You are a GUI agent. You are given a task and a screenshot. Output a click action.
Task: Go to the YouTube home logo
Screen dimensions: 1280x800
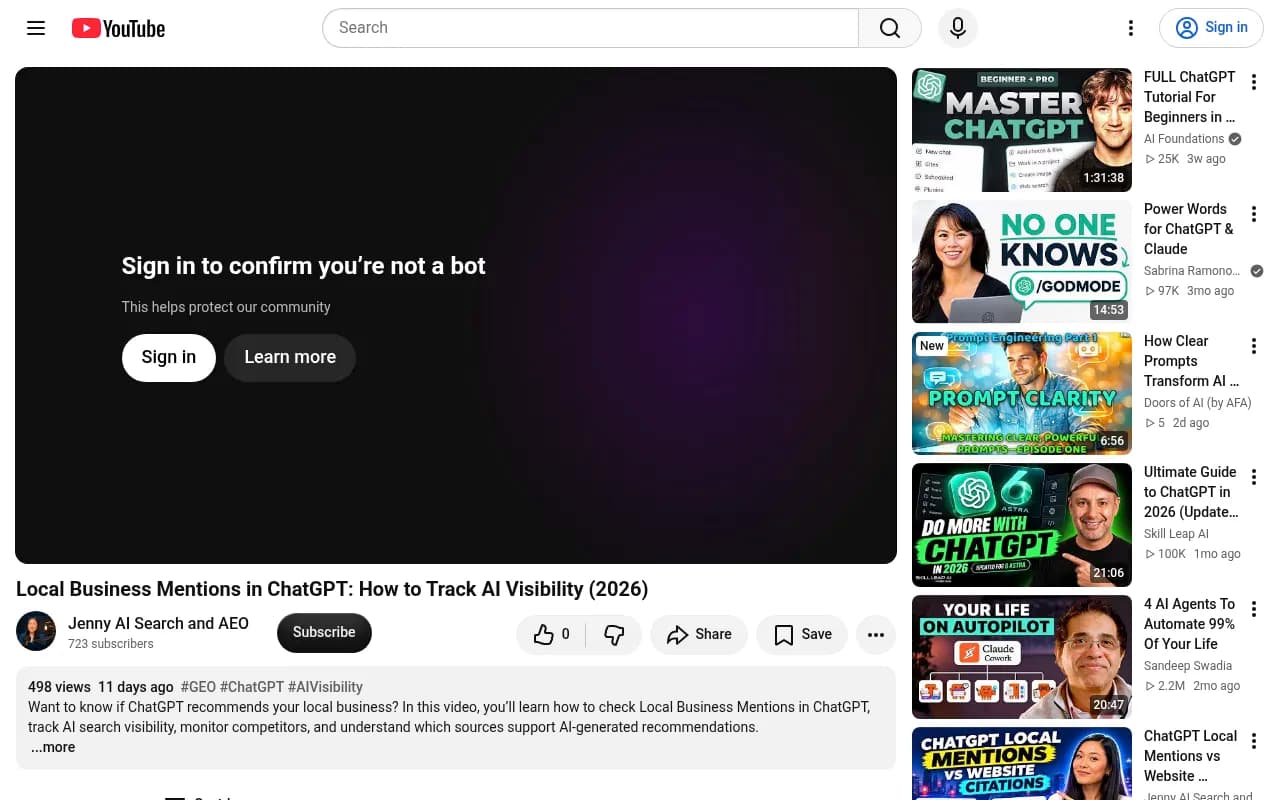118,28
